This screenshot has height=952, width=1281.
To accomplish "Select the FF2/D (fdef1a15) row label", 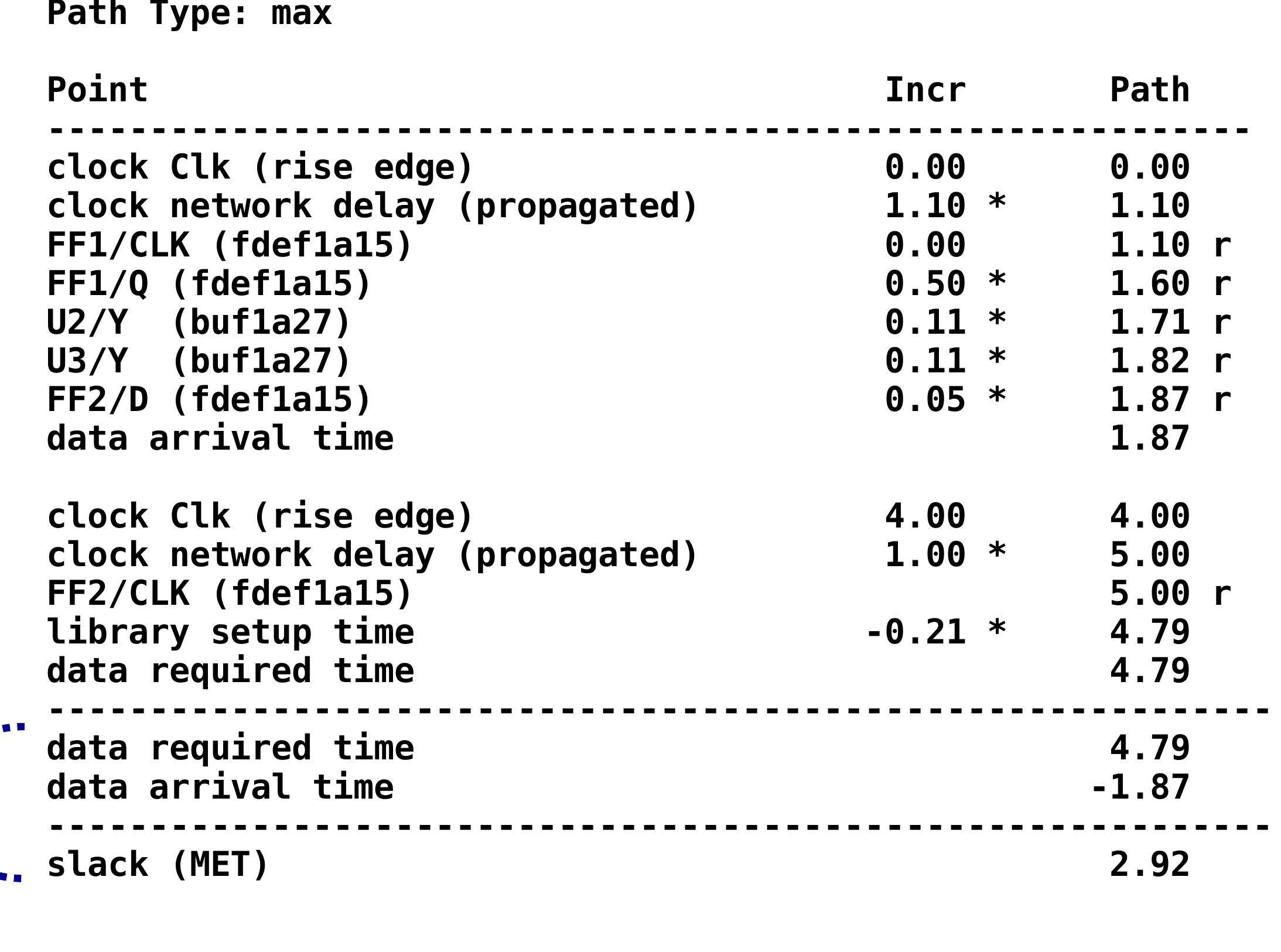I will pyautogui.click(x=209, y=399).
